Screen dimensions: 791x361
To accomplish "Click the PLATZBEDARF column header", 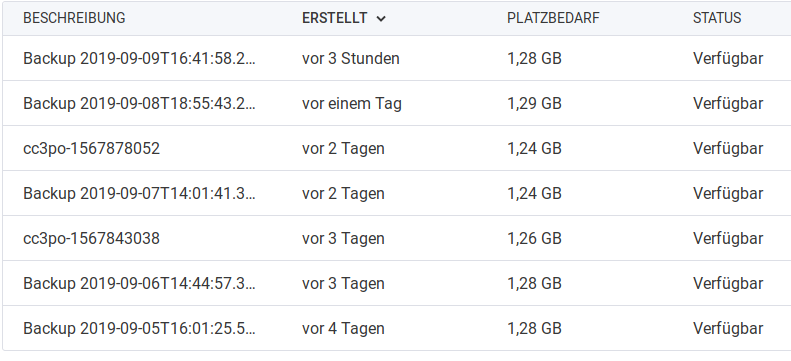I will (553, 18).
